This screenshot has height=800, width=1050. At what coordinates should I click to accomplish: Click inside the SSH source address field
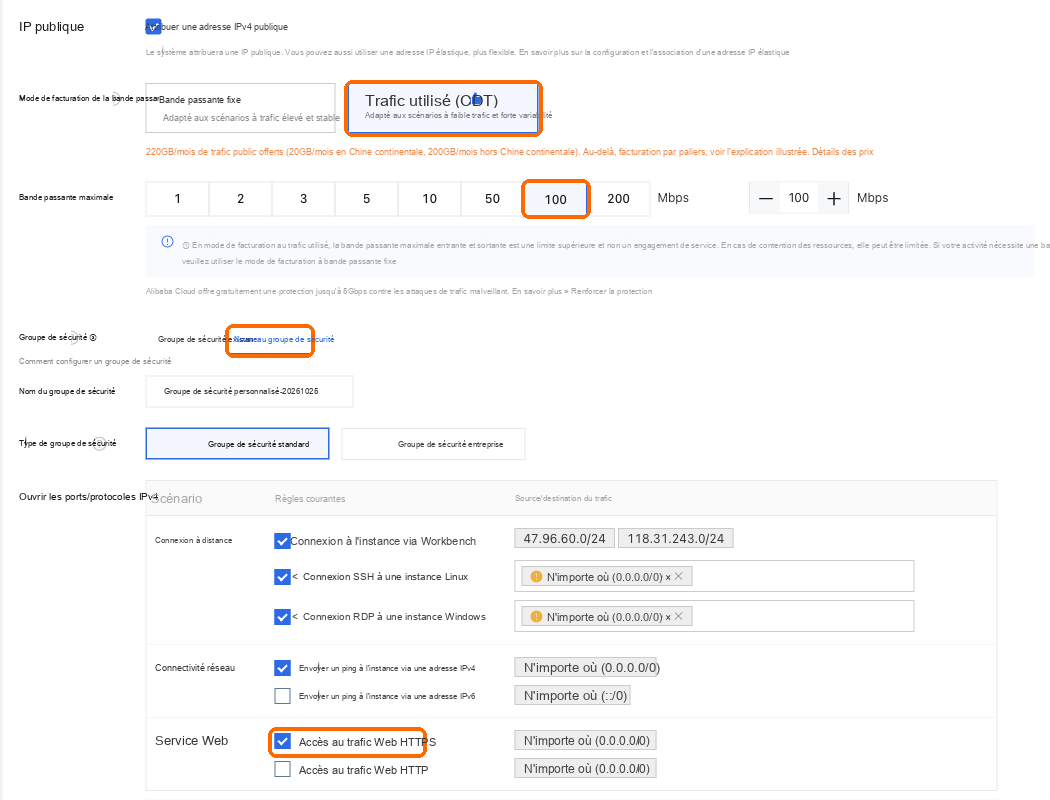(x=714, y=576)
